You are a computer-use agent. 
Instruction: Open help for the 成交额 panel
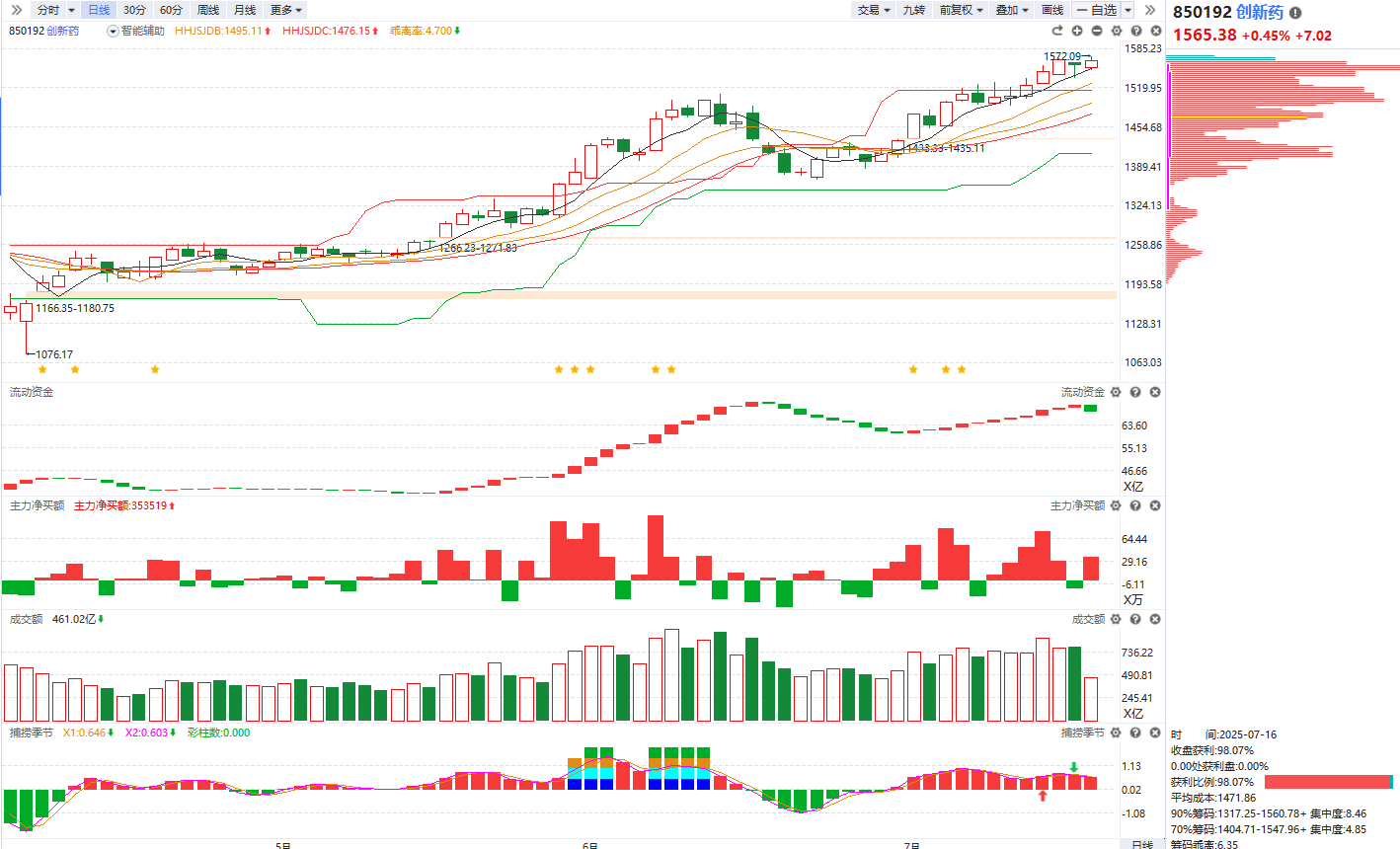click(1135, 619)
